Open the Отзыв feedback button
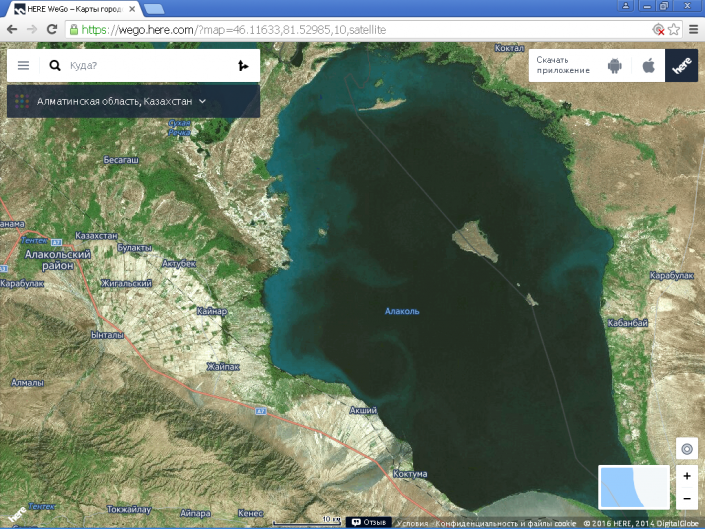Image resolution: width=705 pixels, height=529 pixels. [x=369, y=522]
